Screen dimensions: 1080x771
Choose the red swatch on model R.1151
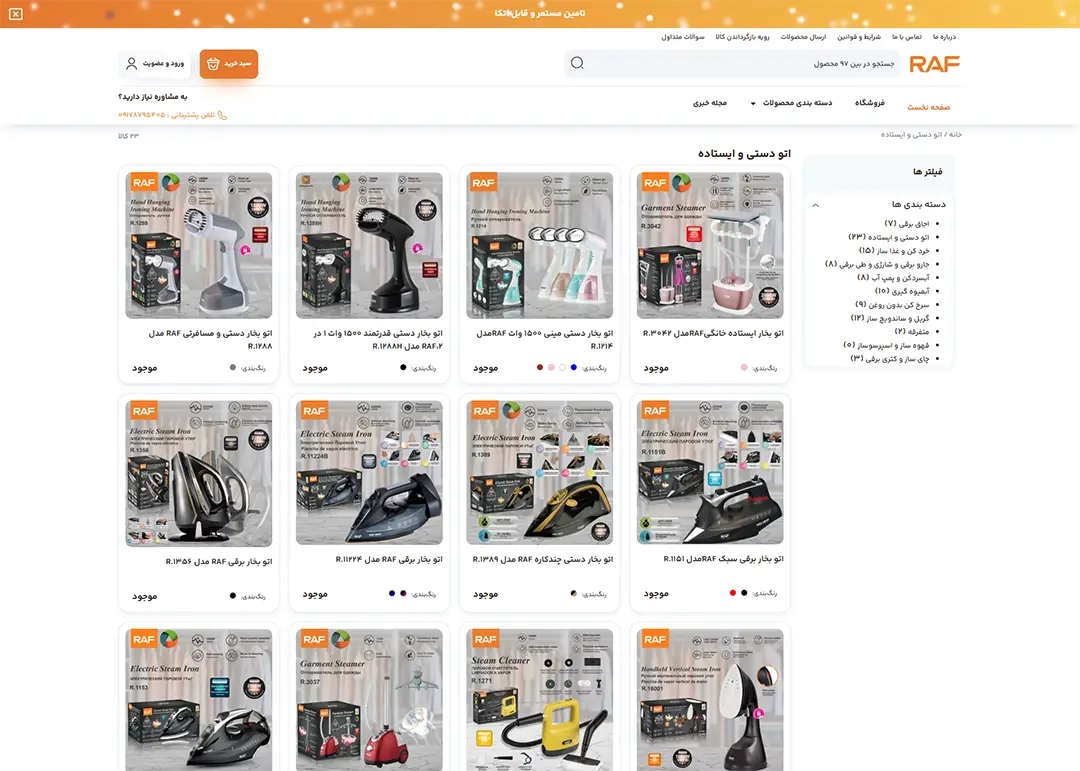click(733, 594)
